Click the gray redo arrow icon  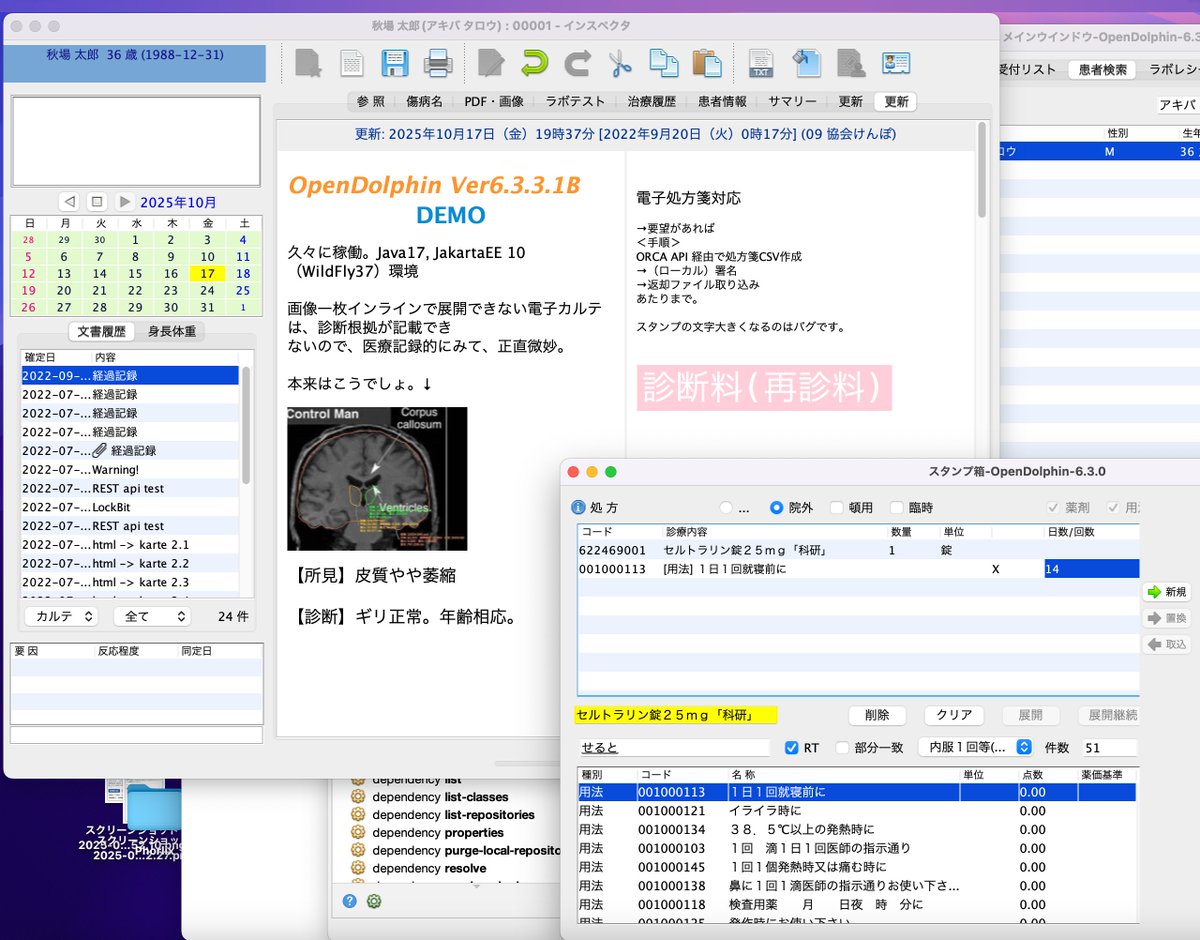[577, 64]
